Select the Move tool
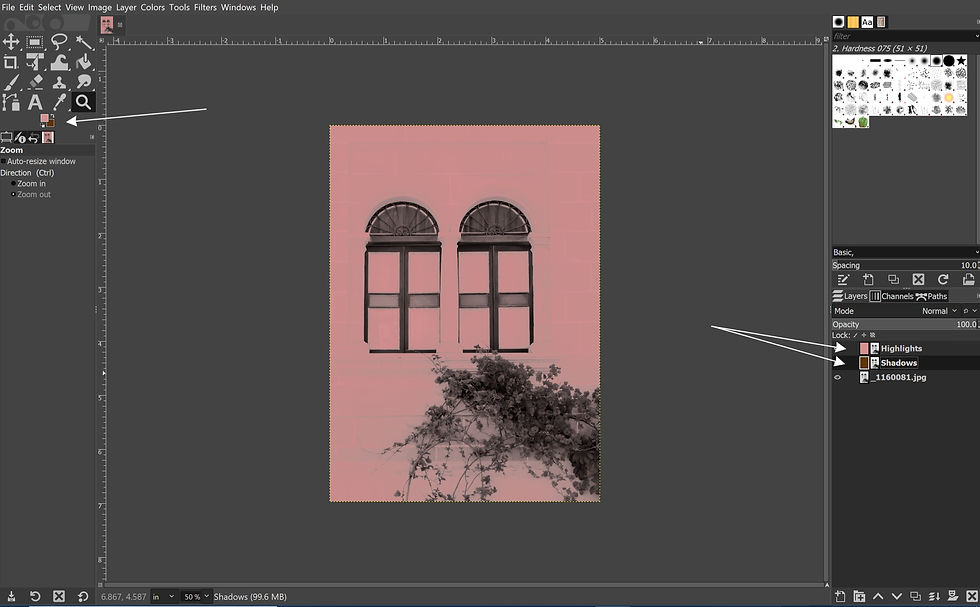980x607 pixels. [11, 43]
